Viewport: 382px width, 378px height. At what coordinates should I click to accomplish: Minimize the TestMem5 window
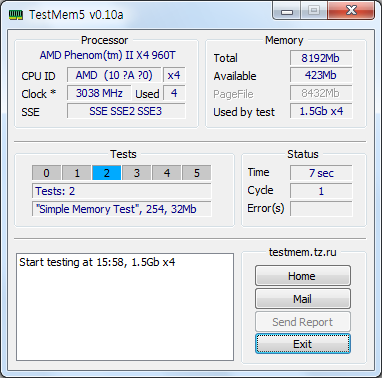tap(287, 11)
